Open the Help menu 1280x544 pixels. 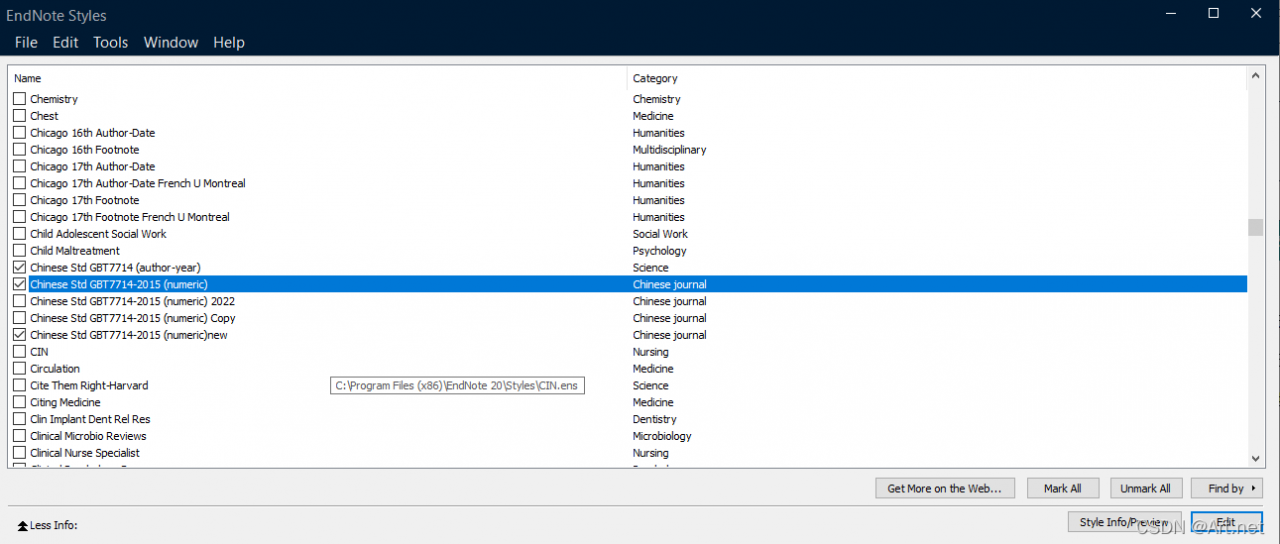pyautogui.click(x=229, y=42)
